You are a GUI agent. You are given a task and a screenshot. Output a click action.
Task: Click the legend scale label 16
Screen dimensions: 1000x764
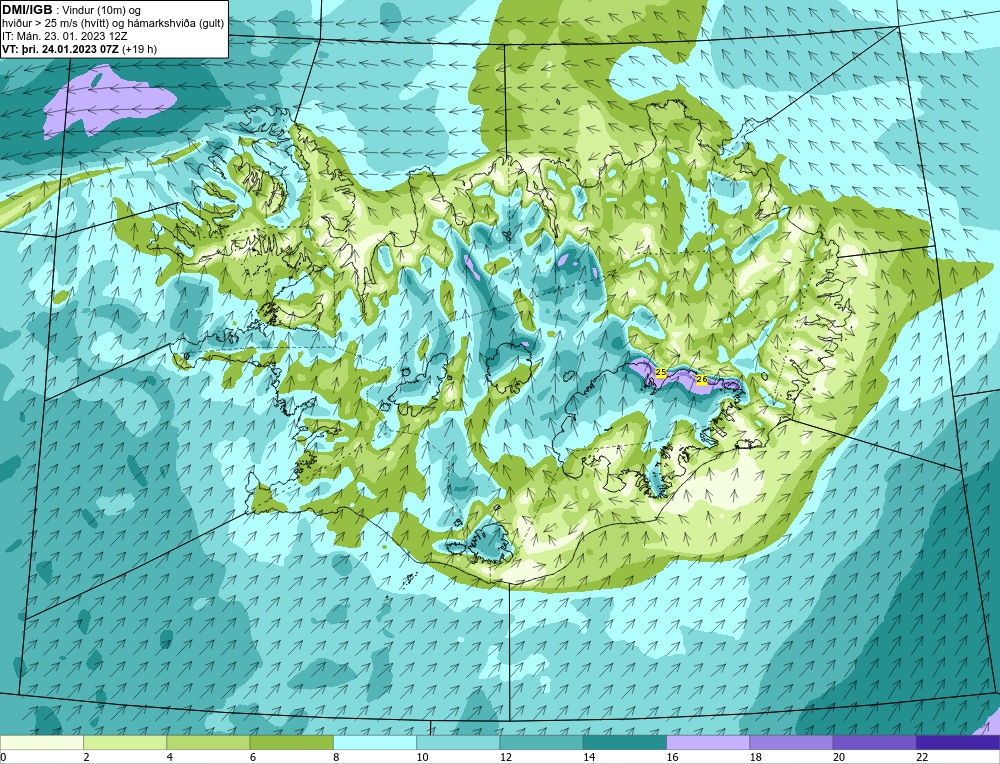tap(672, 757)
